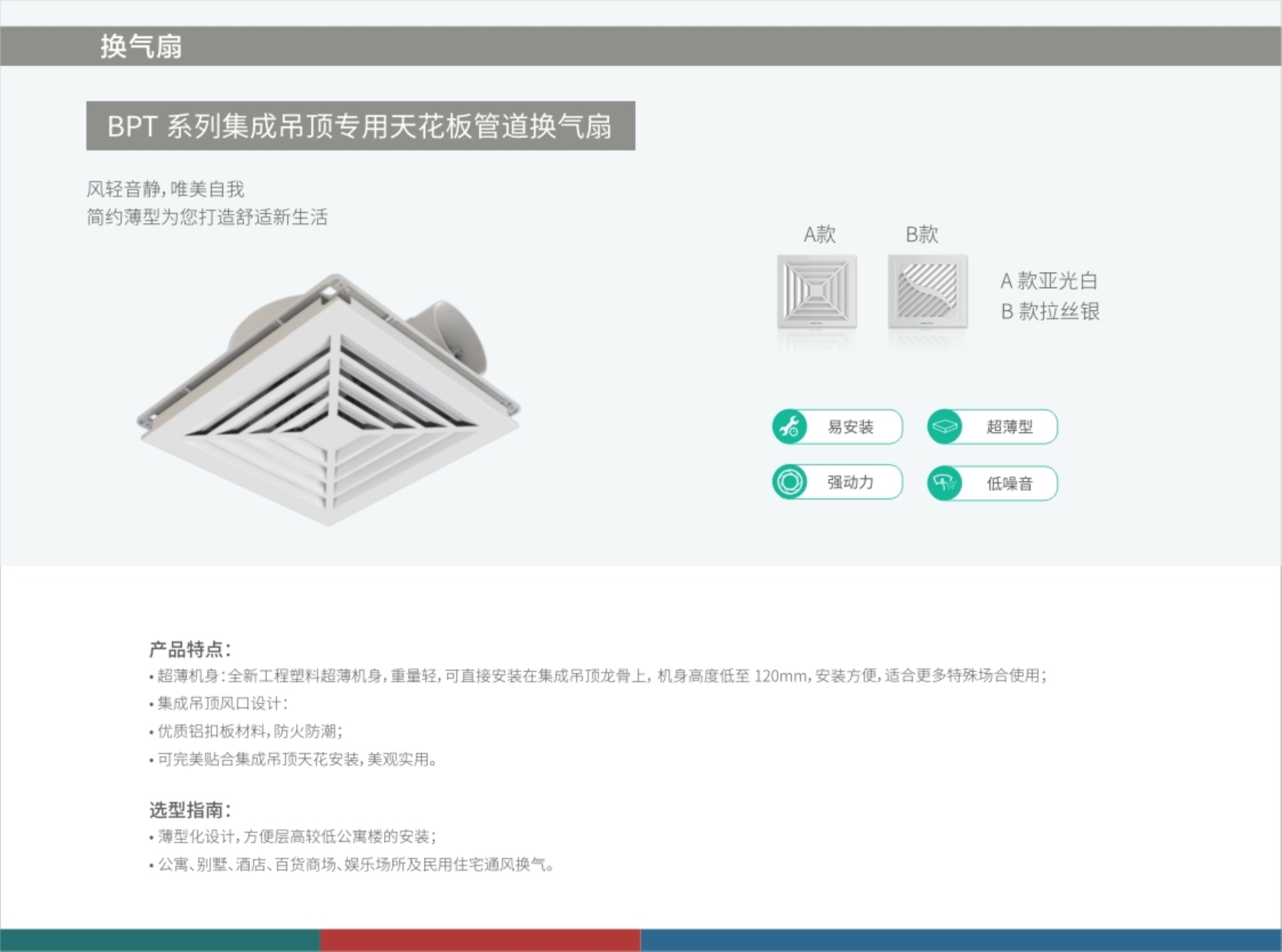The width and height of the screenshot is (1282, 952).
Task: Click the large ceiling fan product image
Action: [329, 415]
